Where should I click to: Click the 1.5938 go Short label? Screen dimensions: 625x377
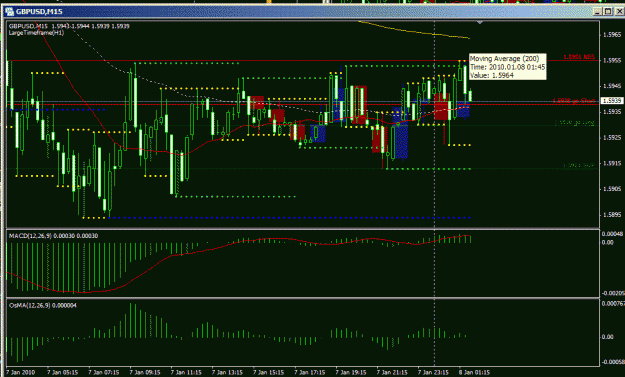point(574,101)
